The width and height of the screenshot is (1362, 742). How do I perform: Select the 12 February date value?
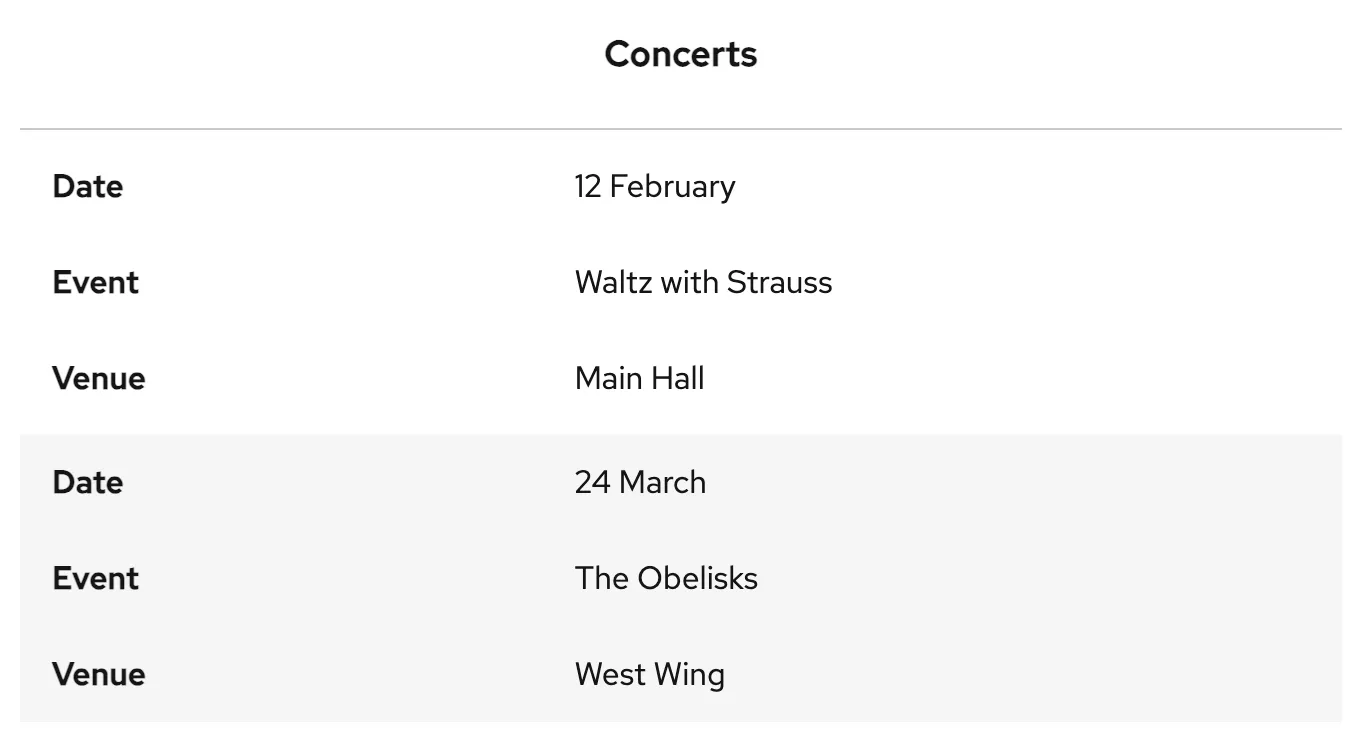(654, 186)
